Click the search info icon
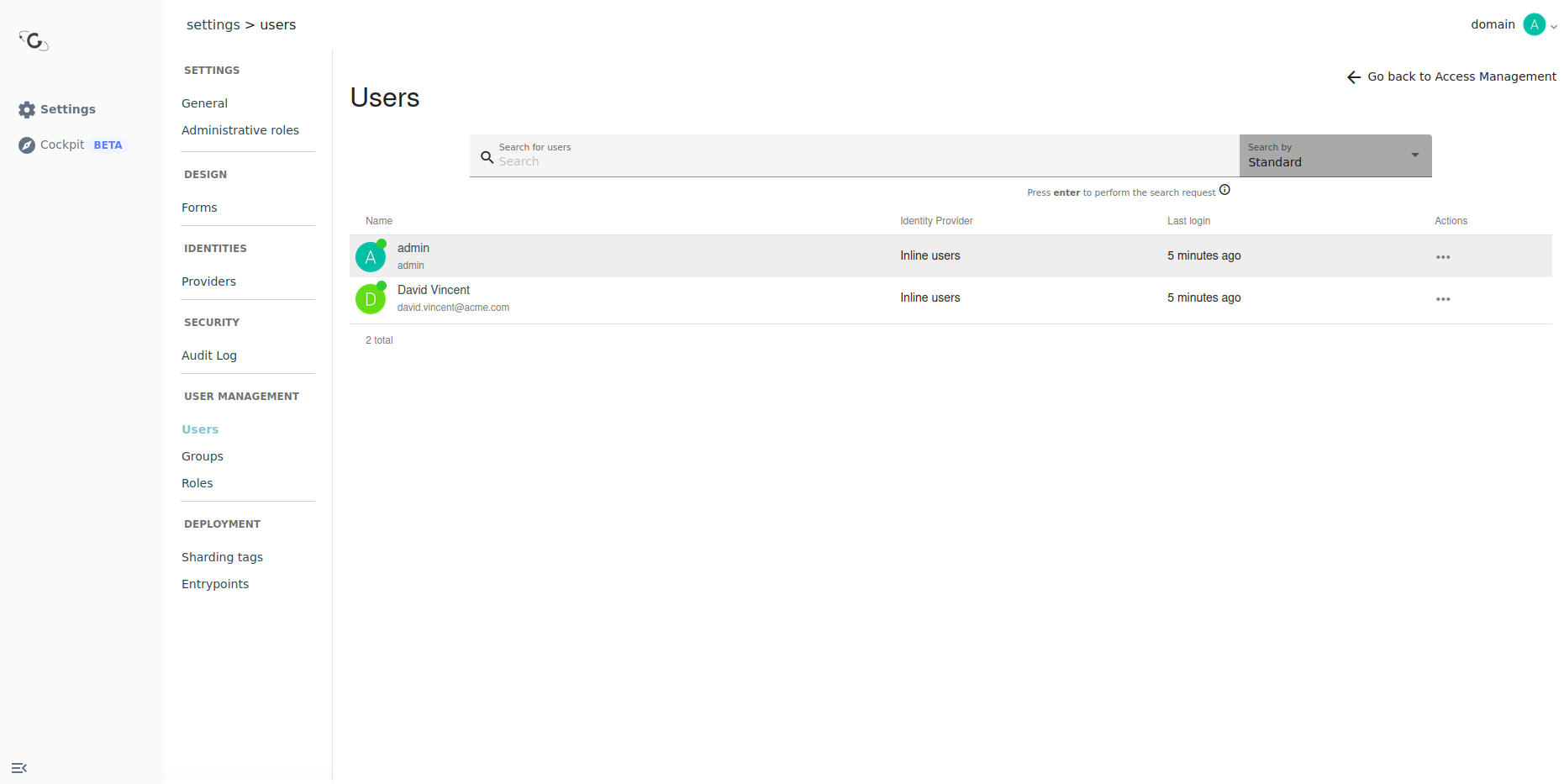1564x784 pixels. 1224,190
